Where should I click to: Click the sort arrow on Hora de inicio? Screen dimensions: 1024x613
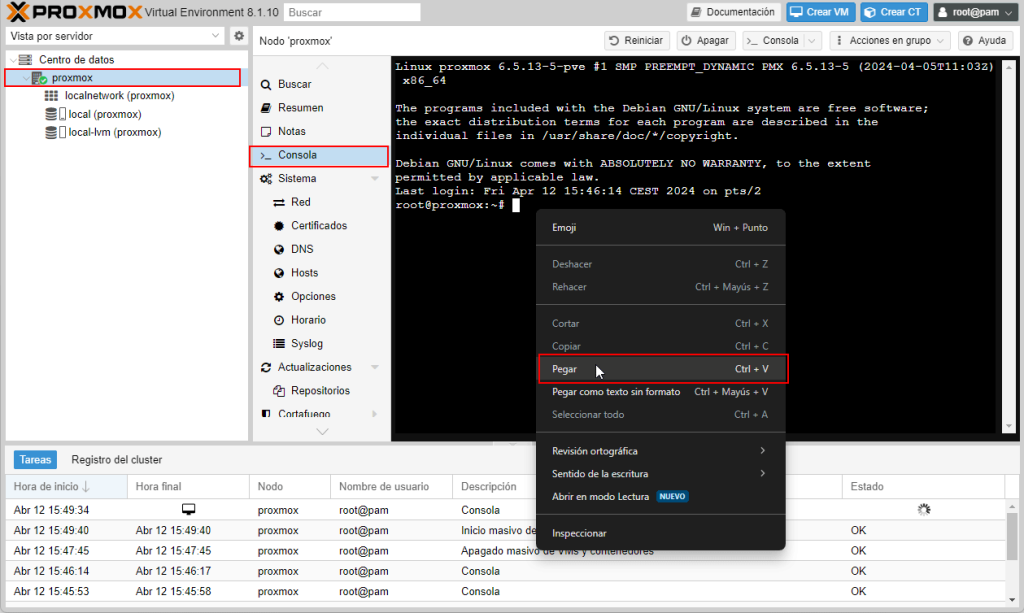86,486
